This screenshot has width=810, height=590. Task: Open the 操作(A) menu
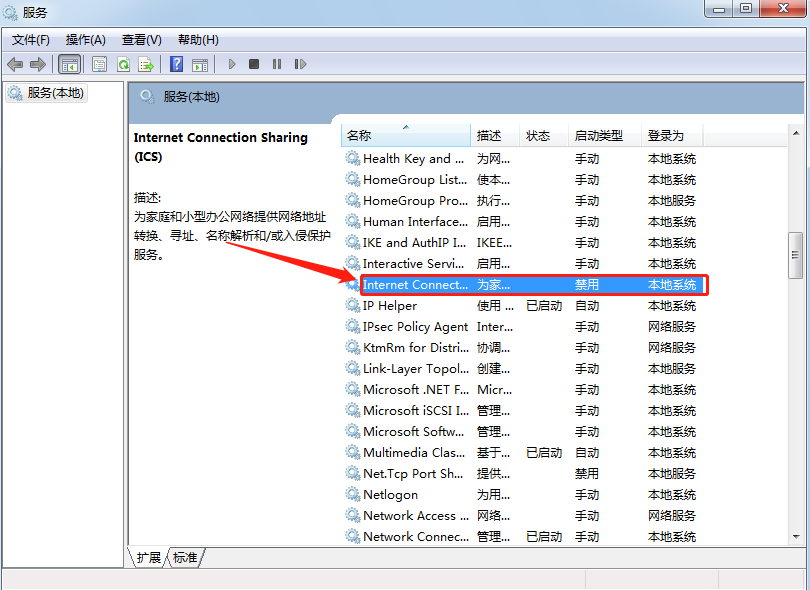pos(86,40)
